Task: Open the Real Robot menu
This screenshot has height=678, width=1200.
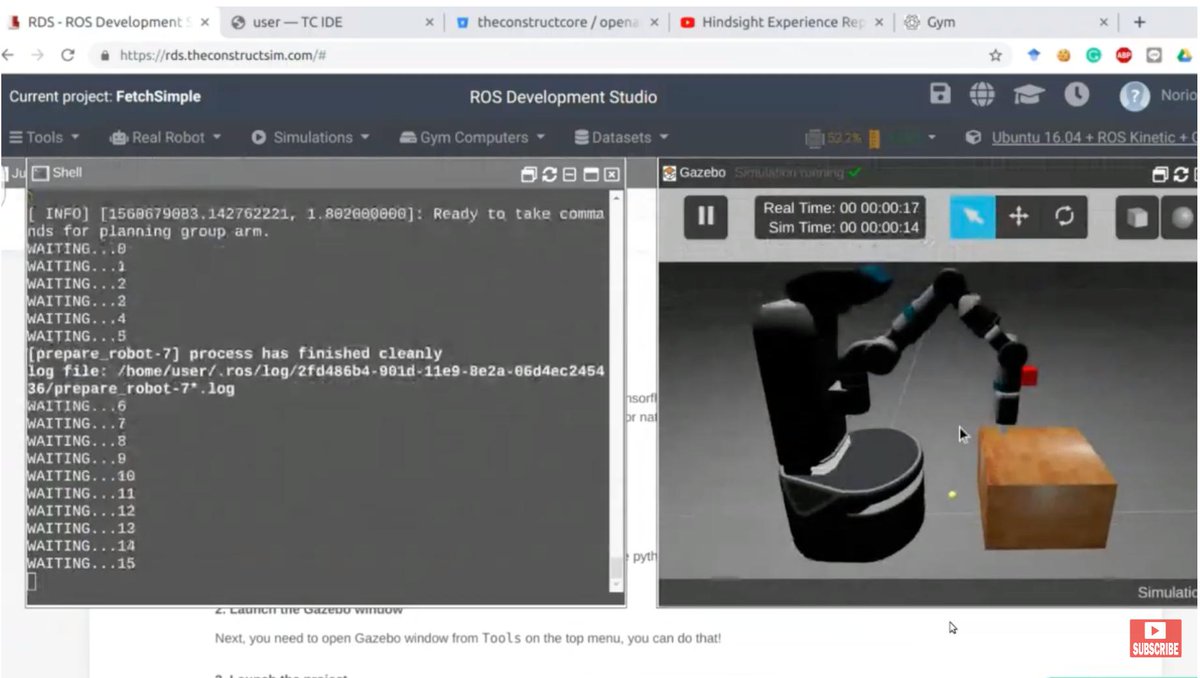Action: 164,137
